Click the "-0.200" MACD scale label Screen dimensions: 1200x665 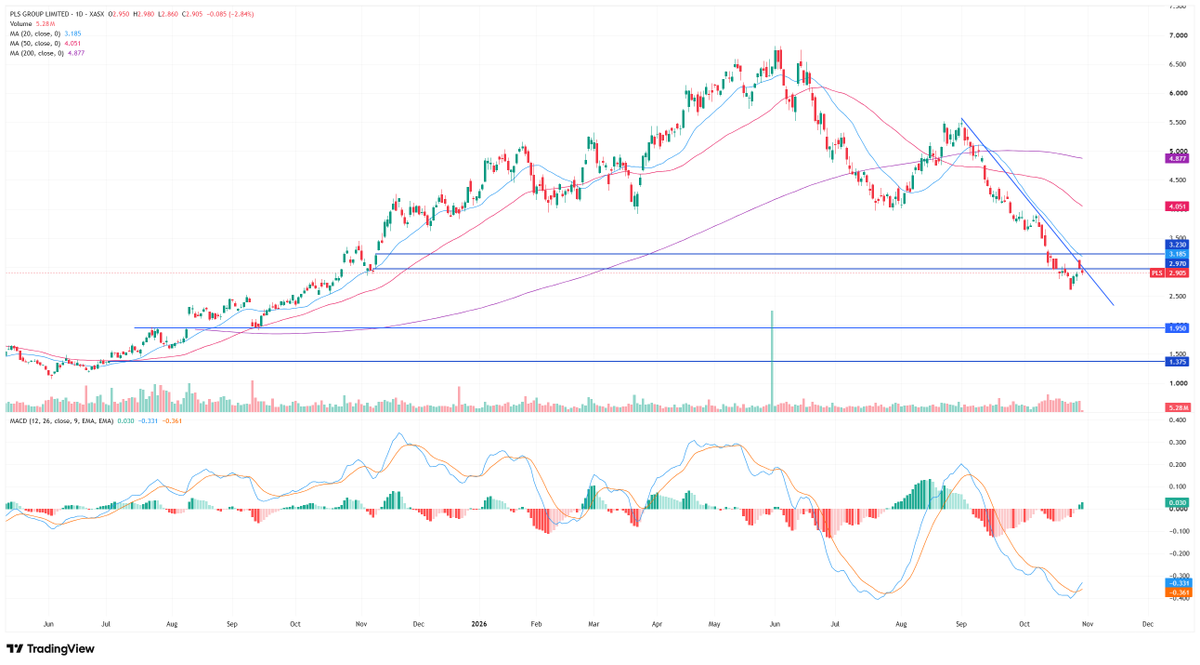pyautogui.click(x=1176, y=553)
